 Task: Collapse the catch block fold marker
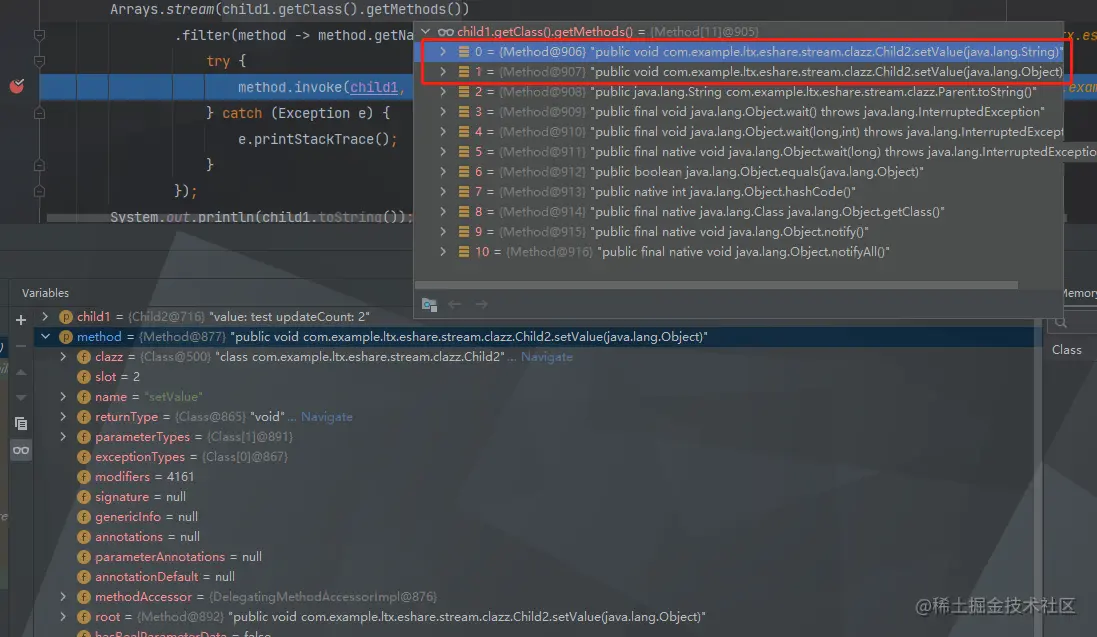39,113
